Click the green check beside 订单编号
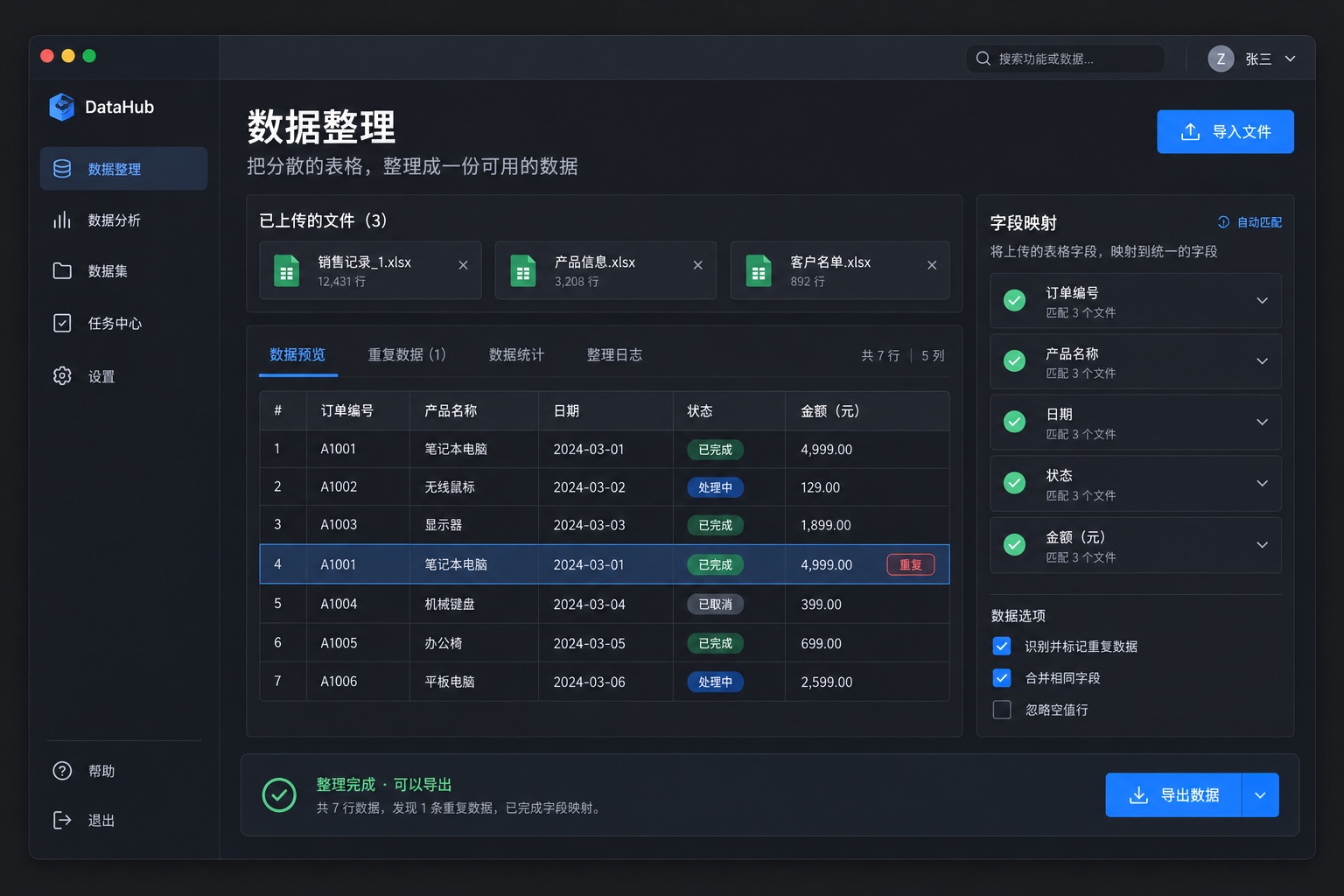 pos(1014,300)
